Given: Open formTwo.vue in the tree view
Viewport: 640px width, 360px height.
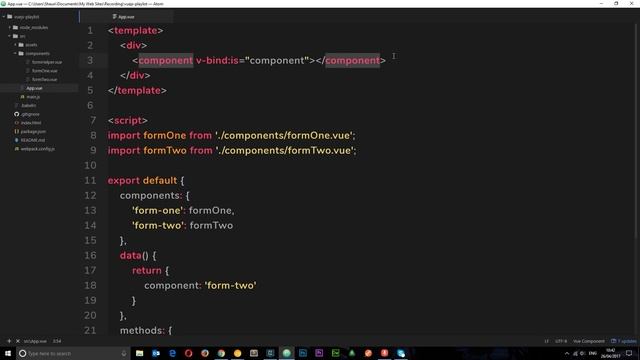Looking at the screenshot, I should [x=44, y=79].
